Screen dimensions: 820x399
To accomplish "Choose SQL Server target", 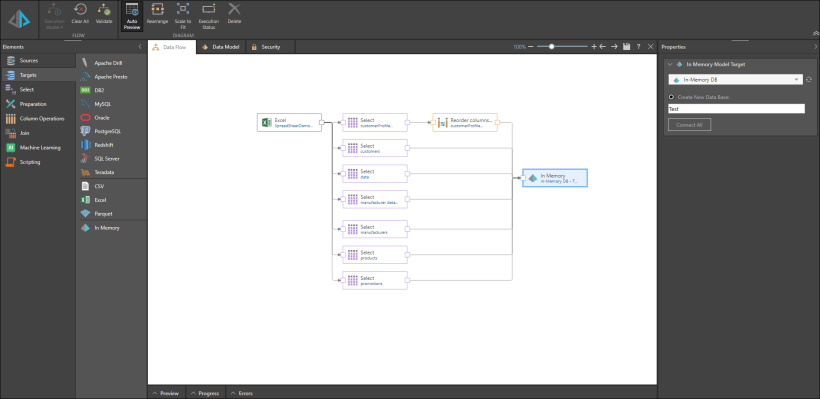I will (x=111, y=158).
